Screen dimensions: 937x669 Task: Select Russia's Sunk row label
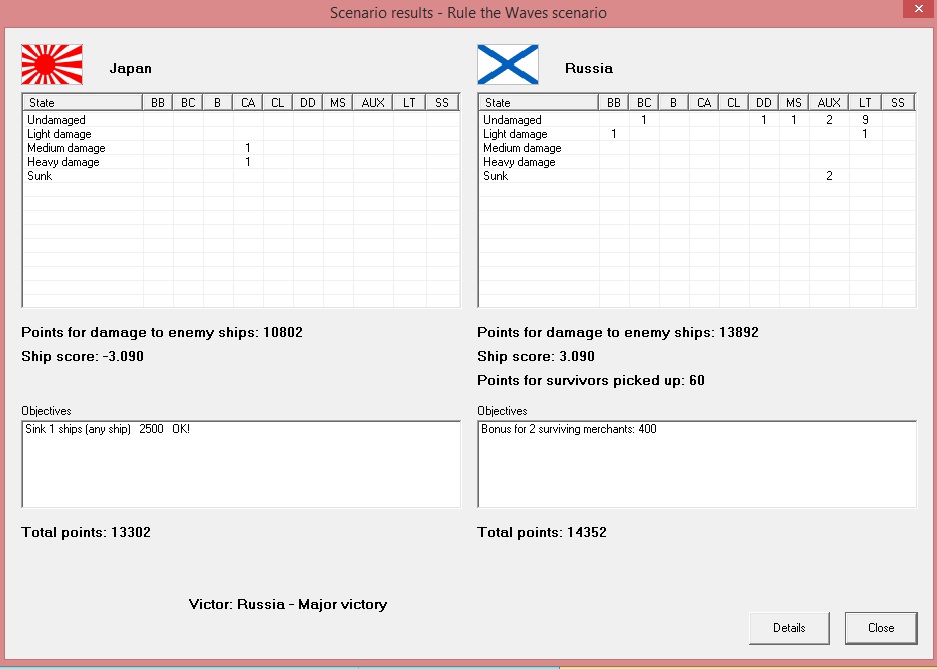click(495, 176)
